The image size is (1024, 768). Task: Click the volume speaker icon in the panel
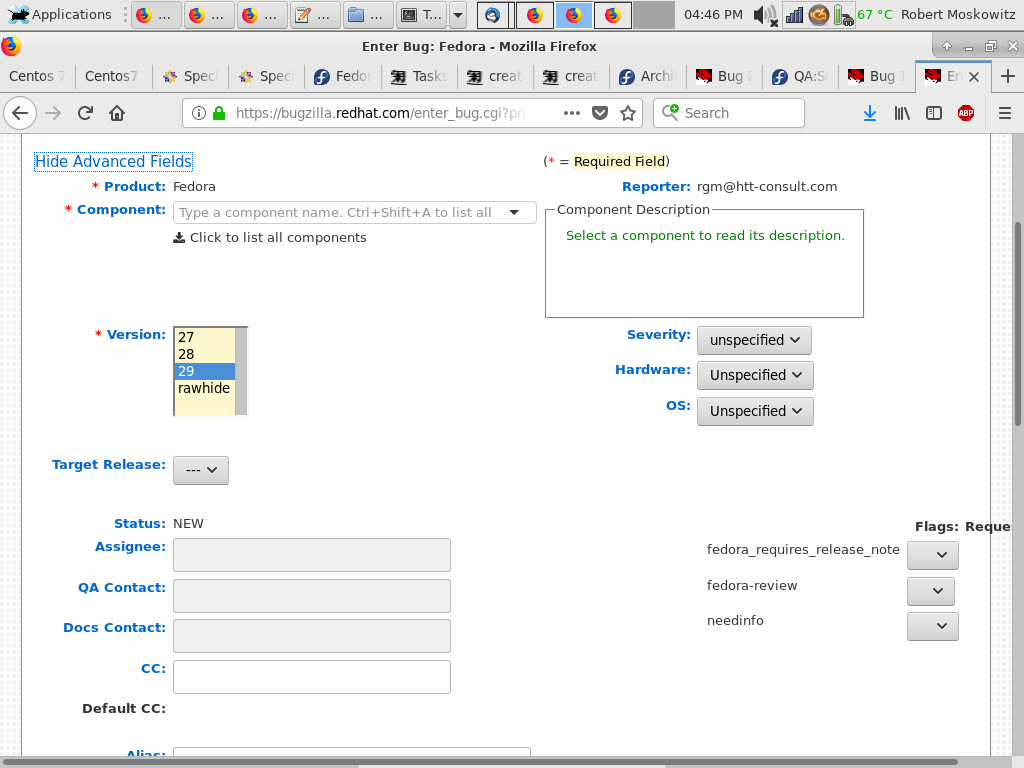(765, 14)
